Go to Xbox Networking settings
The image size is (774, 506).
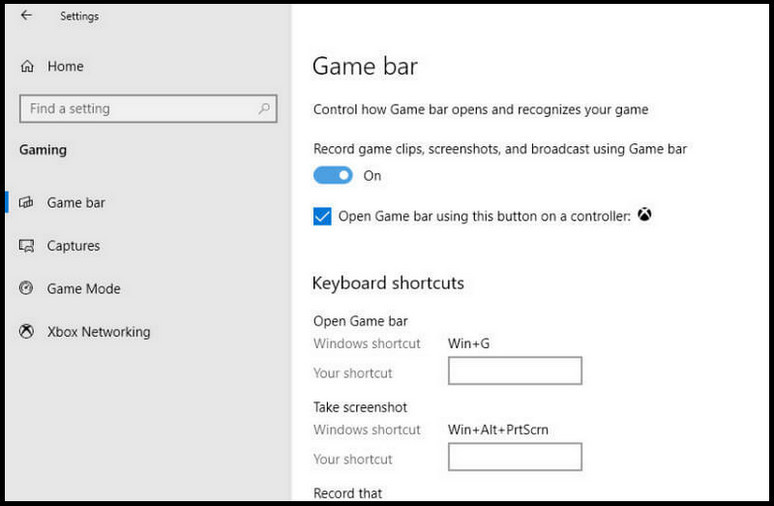click(x=98, y=332)
